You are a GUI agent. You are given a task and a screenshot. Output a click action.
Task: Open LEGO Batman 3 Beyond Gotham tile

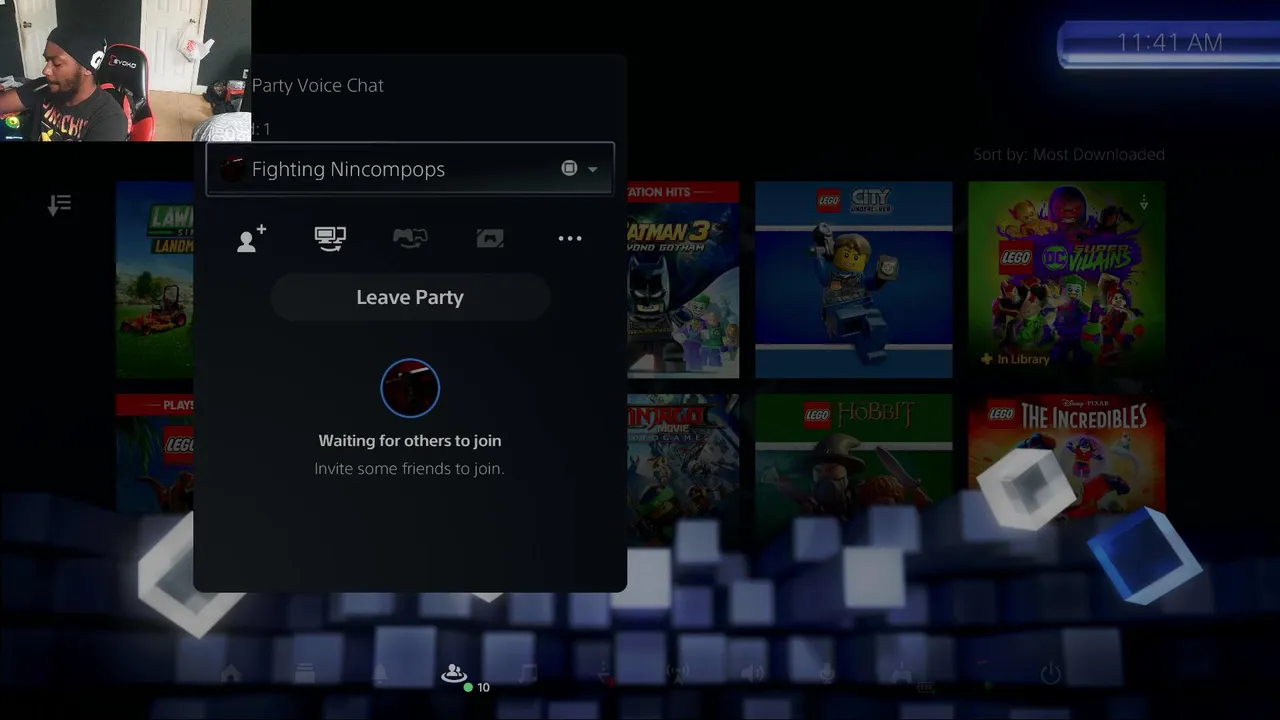click(x=683, y=280)
